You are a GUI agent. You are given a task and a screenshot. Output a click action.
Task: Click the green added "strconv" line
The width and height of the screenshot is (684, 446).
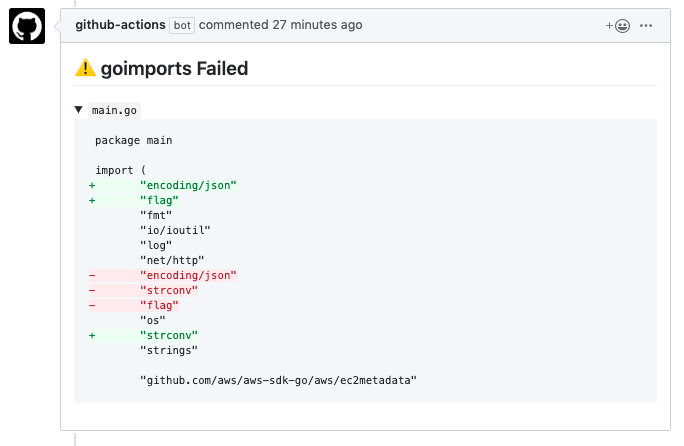tap(169, 335)
